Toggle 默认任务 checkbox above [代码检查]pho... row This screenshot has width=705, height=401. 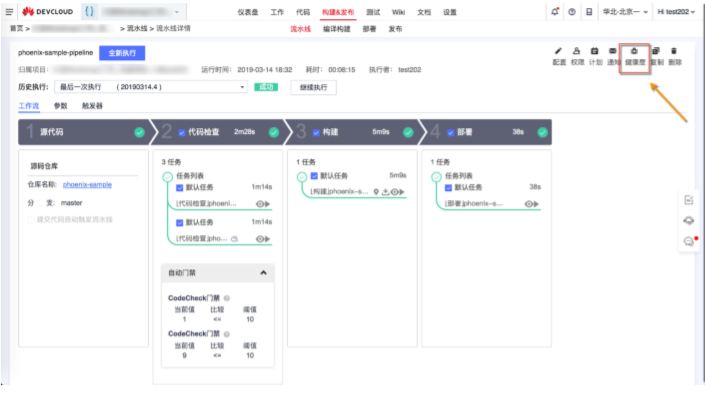click(179, 223)
